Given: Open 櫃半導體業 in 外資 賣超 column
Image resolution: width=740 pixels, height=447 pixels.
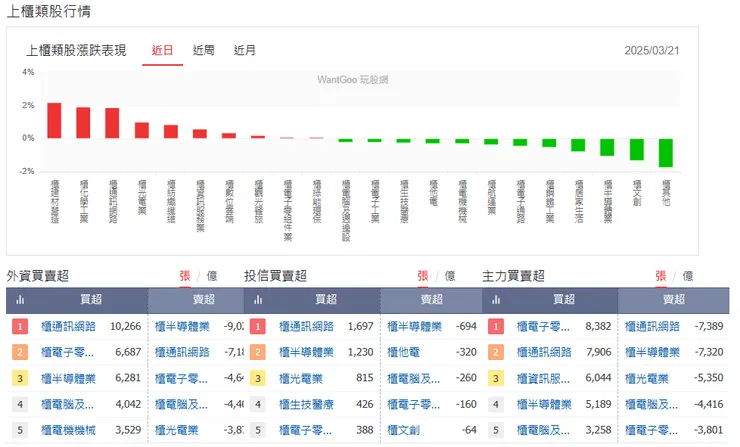Looking at the screenshot, I should coord(182,326).
